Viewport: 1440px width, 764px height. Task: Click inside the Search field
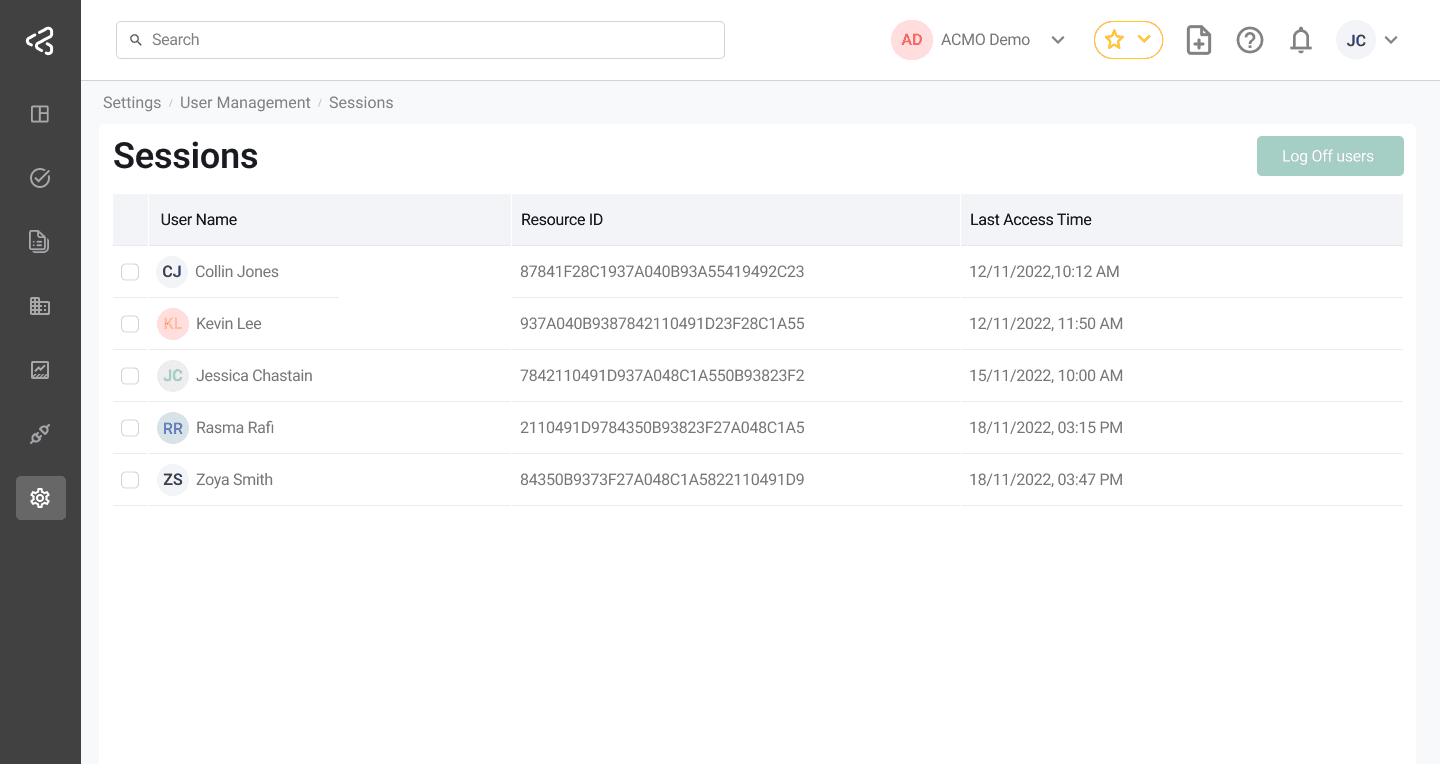tap(420, 39)
